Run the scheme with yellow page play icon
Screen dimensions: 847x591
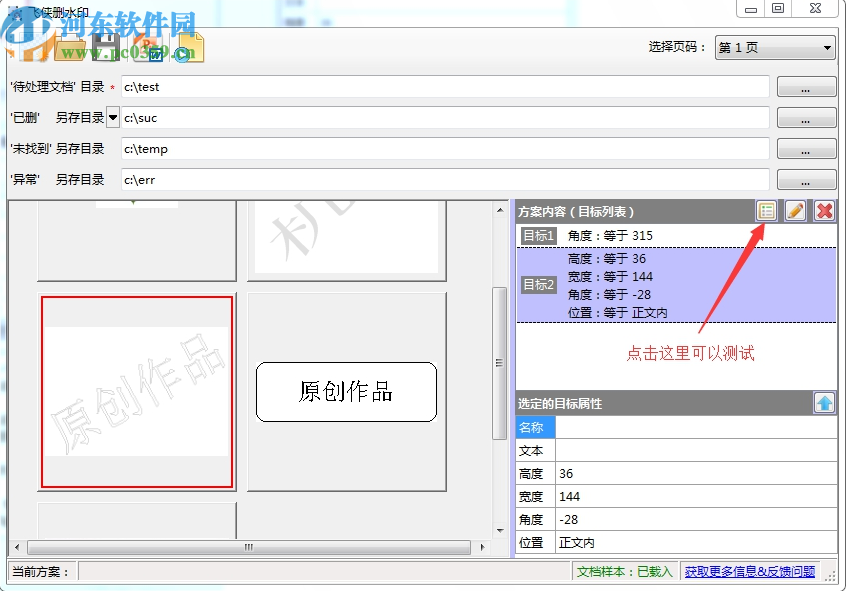189,48
